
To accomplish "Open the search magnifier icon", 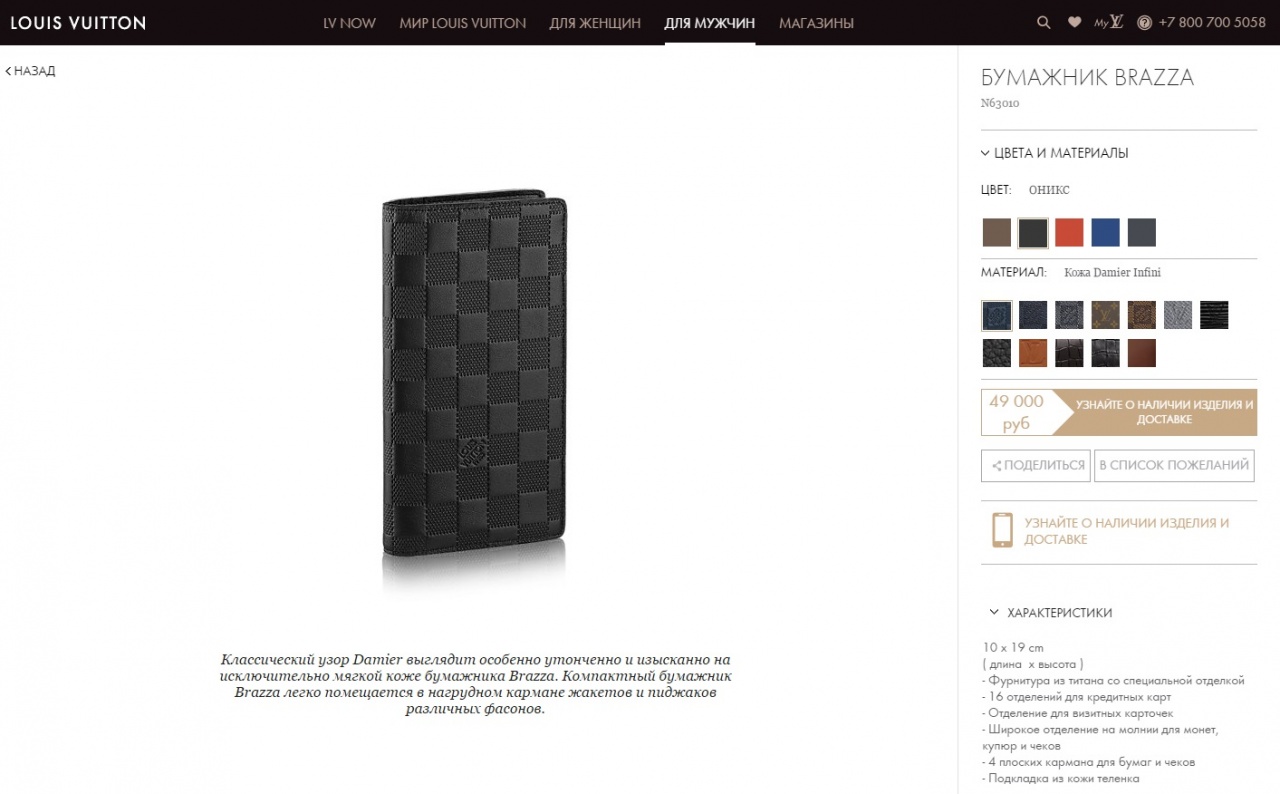I will [x=1044, y=22].
